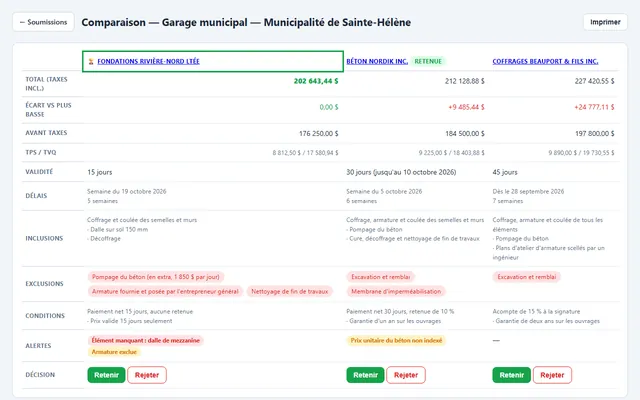Click 'Paiement net 15 jours, aucune retenue'

tap(140, 312)
